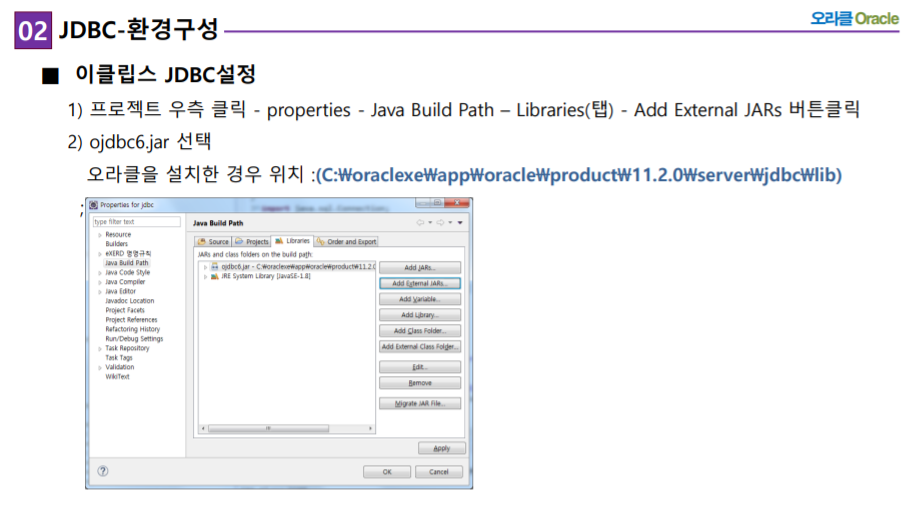918x512 pixels.
Task: Click the back navigation arrow icon
Action: 420,222
